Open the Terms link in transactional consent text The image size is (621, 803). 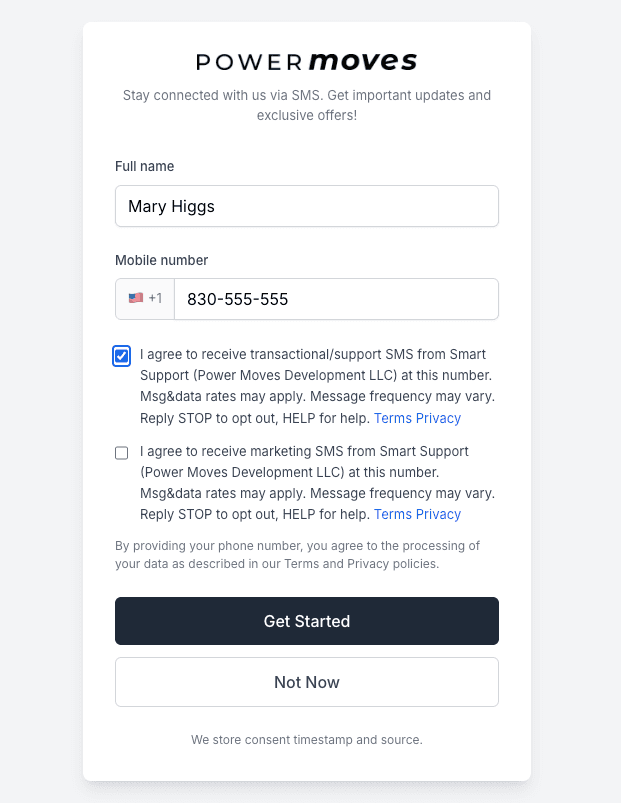pyautogui.click(x=394, y=417)
